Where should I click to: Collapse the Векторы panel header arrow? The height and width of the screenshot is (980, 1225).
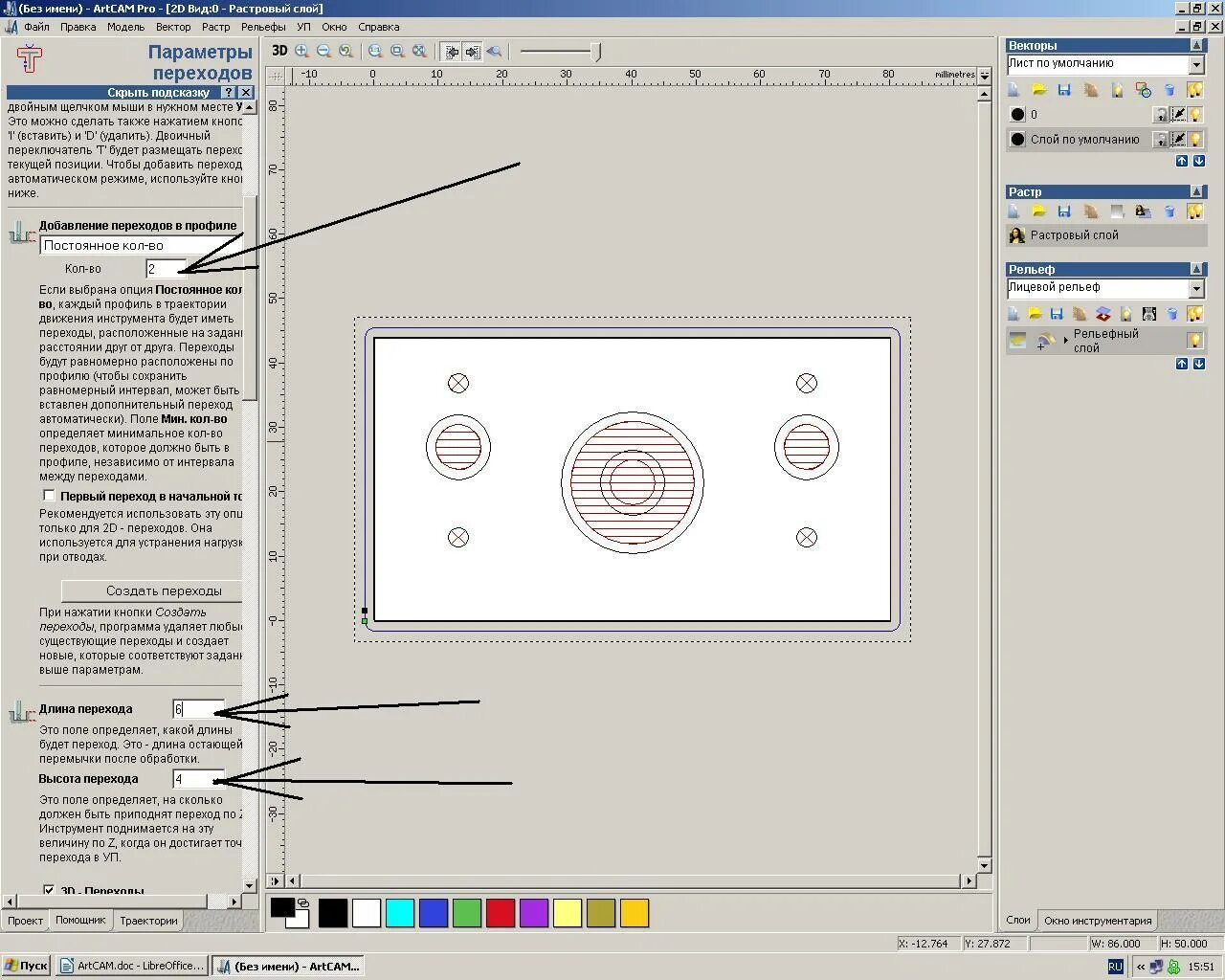pos(1196,45)
